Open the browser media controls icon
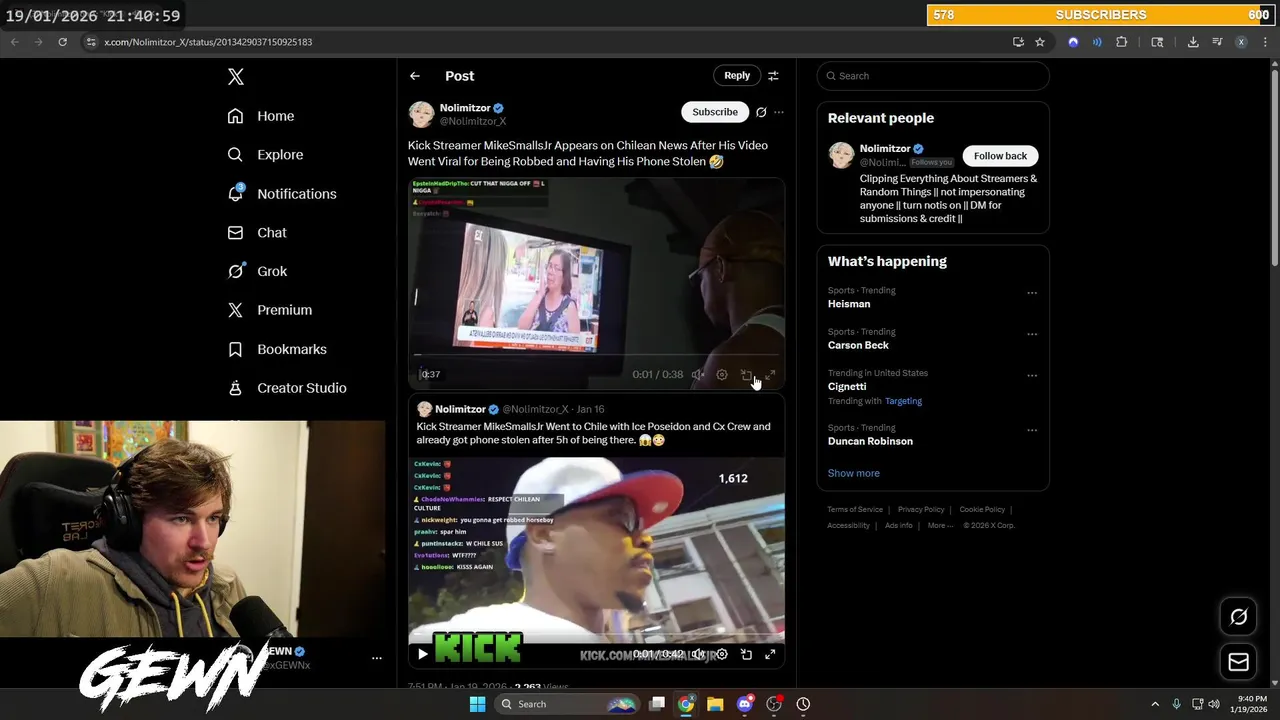The width and height of the screenshot is (1280, 720). [1217, 42]
